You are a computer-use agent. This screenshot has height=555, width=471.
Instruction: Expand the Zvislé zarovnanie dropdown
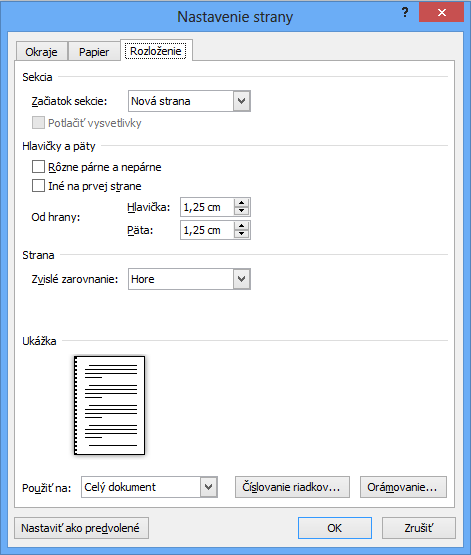189,279
